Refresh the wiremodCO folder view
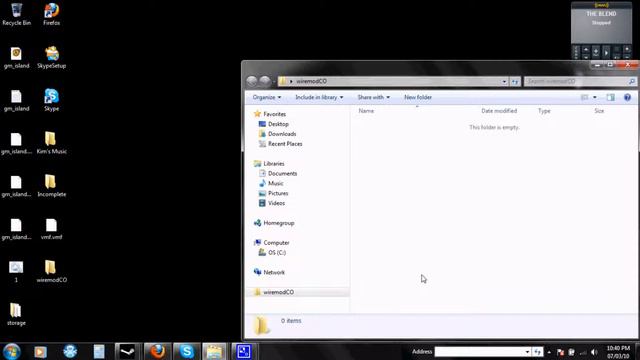 coord(515,81)
